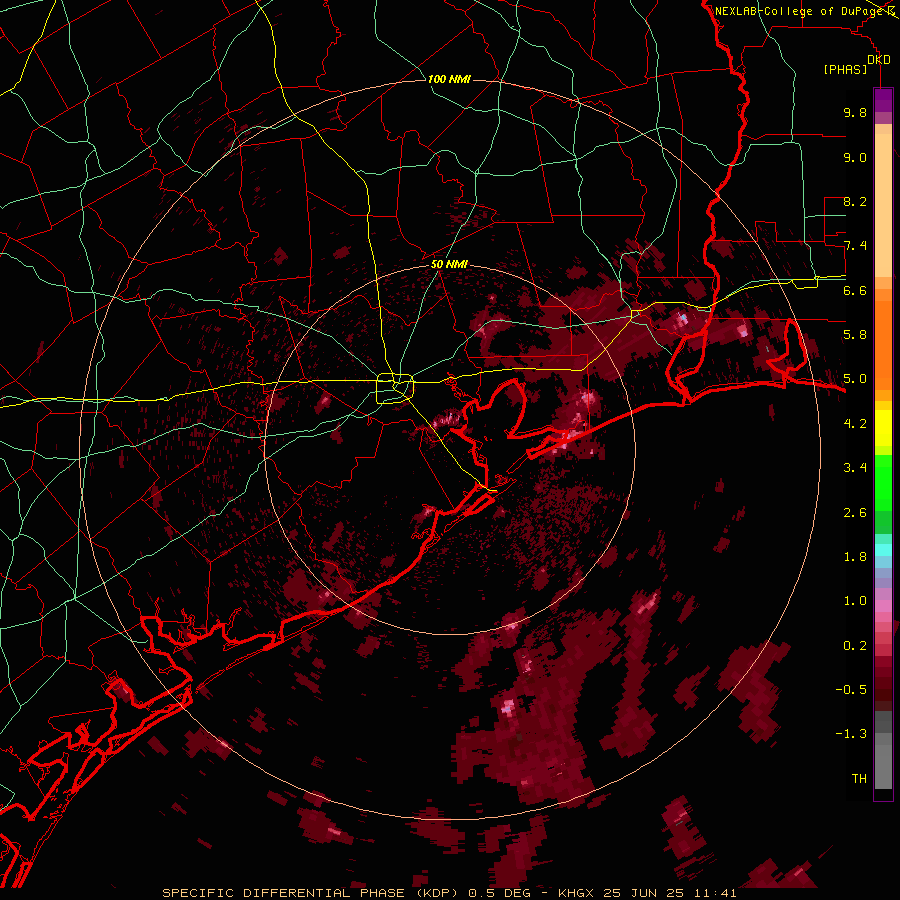Click the 9.8 value on the scale
The height and width of the screenshot is (900, 900).
(855, 112)
